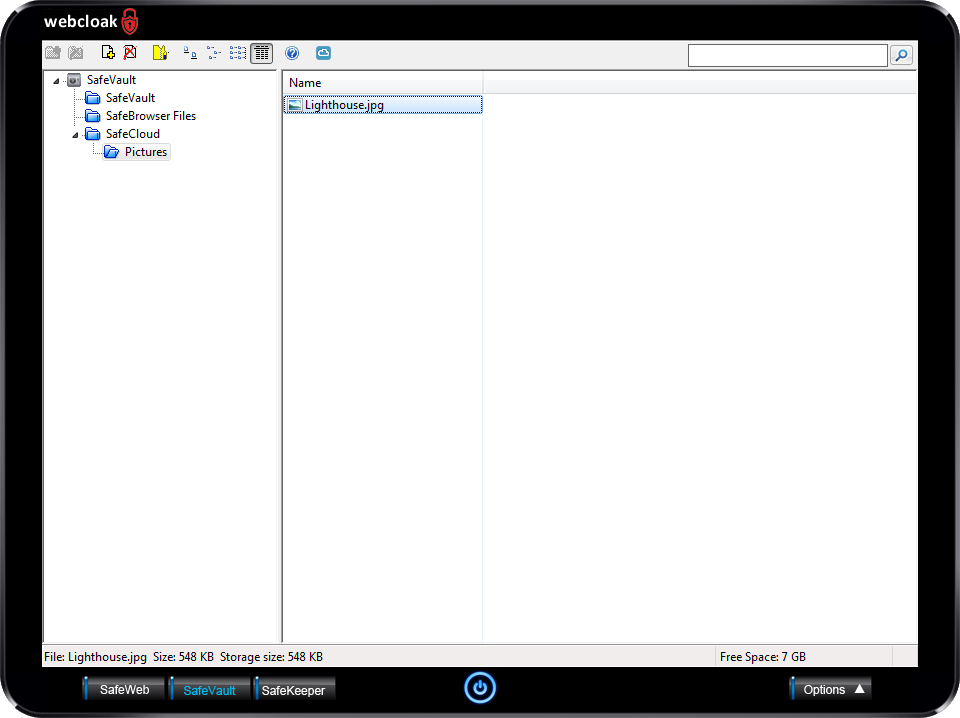Switch to list view mode
The height and width of the screenshot is (718, 960).
point(237,53)
